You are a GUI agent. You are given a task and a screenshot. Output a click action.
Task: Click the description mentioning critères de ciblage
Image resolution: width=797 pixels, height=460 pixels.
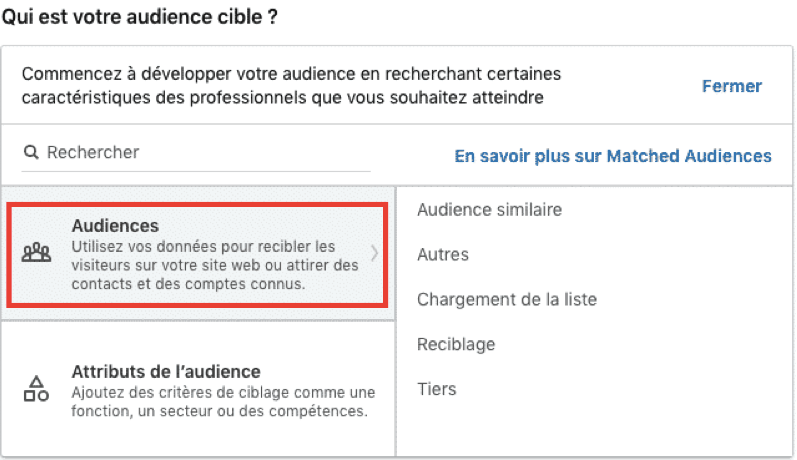click(x=223, y=402)
